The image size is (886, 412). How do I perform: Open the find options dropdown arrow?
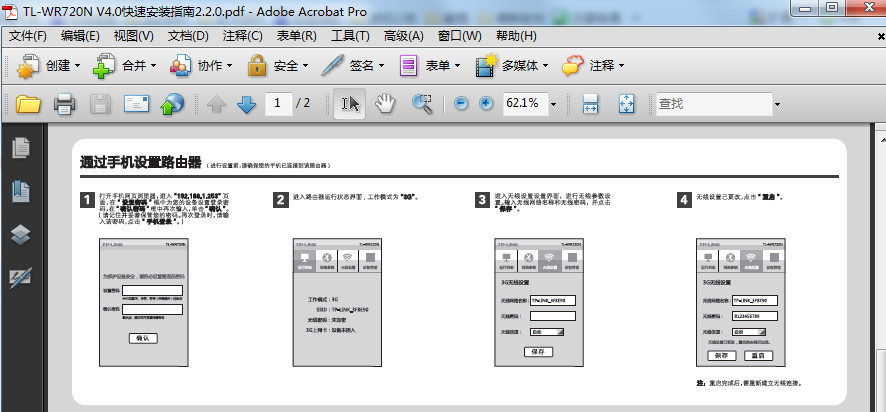(778, 105)
